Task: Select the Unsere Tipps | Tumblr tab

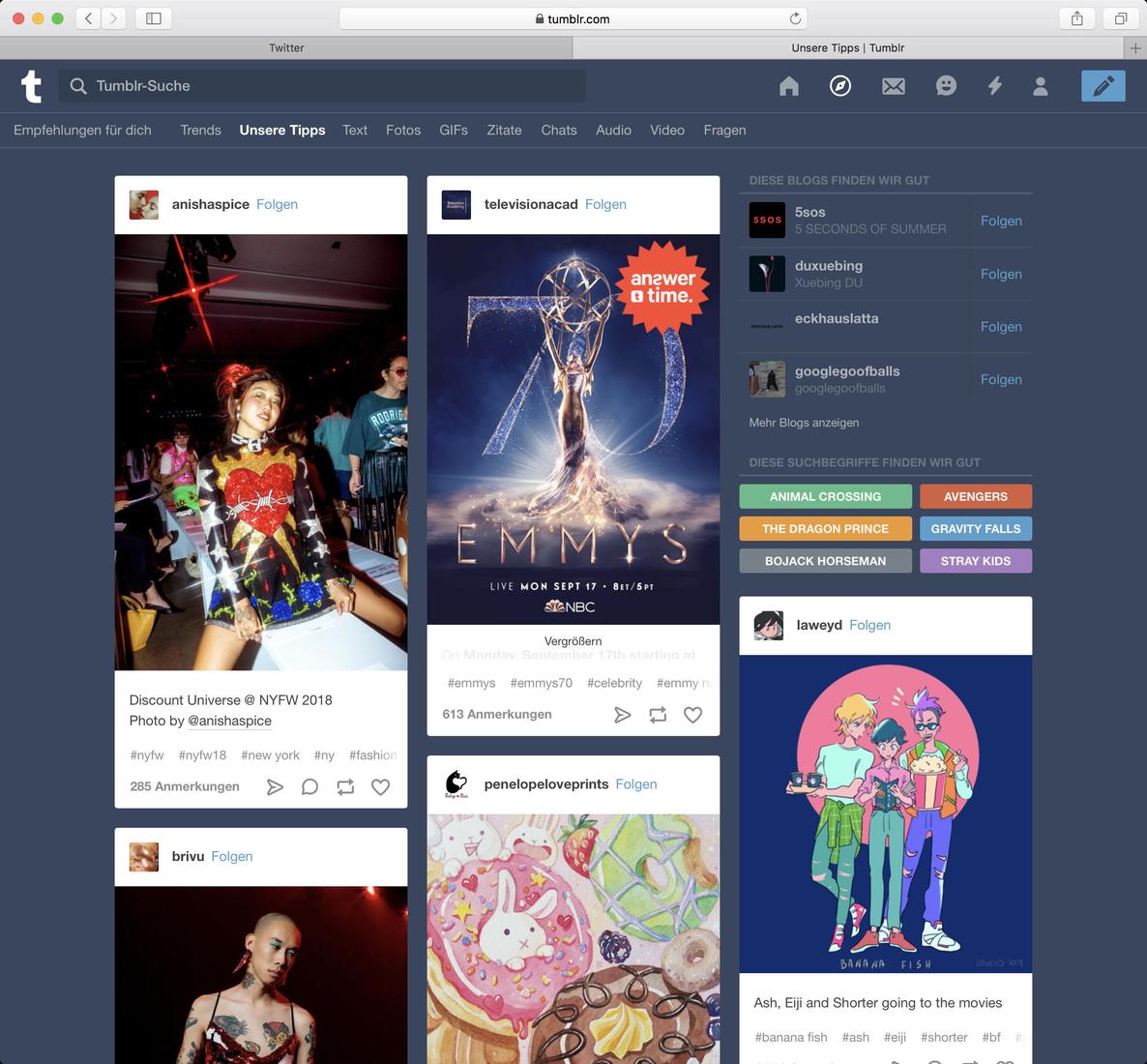Action: pyautogui.click(x=848, y=48)
